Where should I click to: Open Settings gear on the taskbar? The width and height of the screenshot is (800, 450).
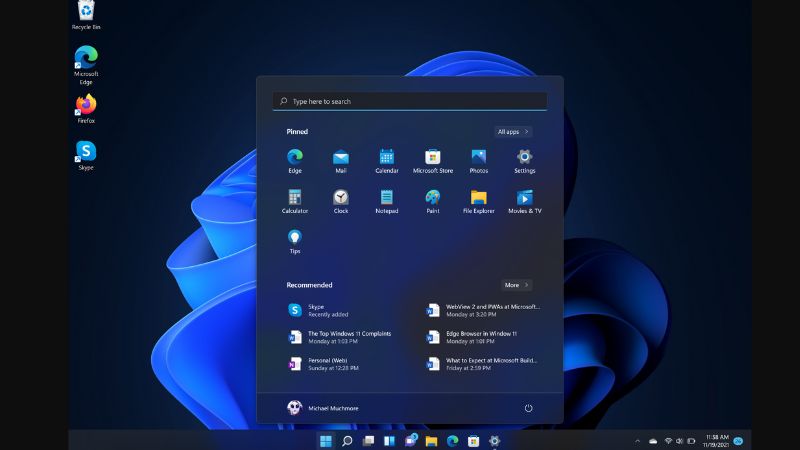click(x=494, y=441)
